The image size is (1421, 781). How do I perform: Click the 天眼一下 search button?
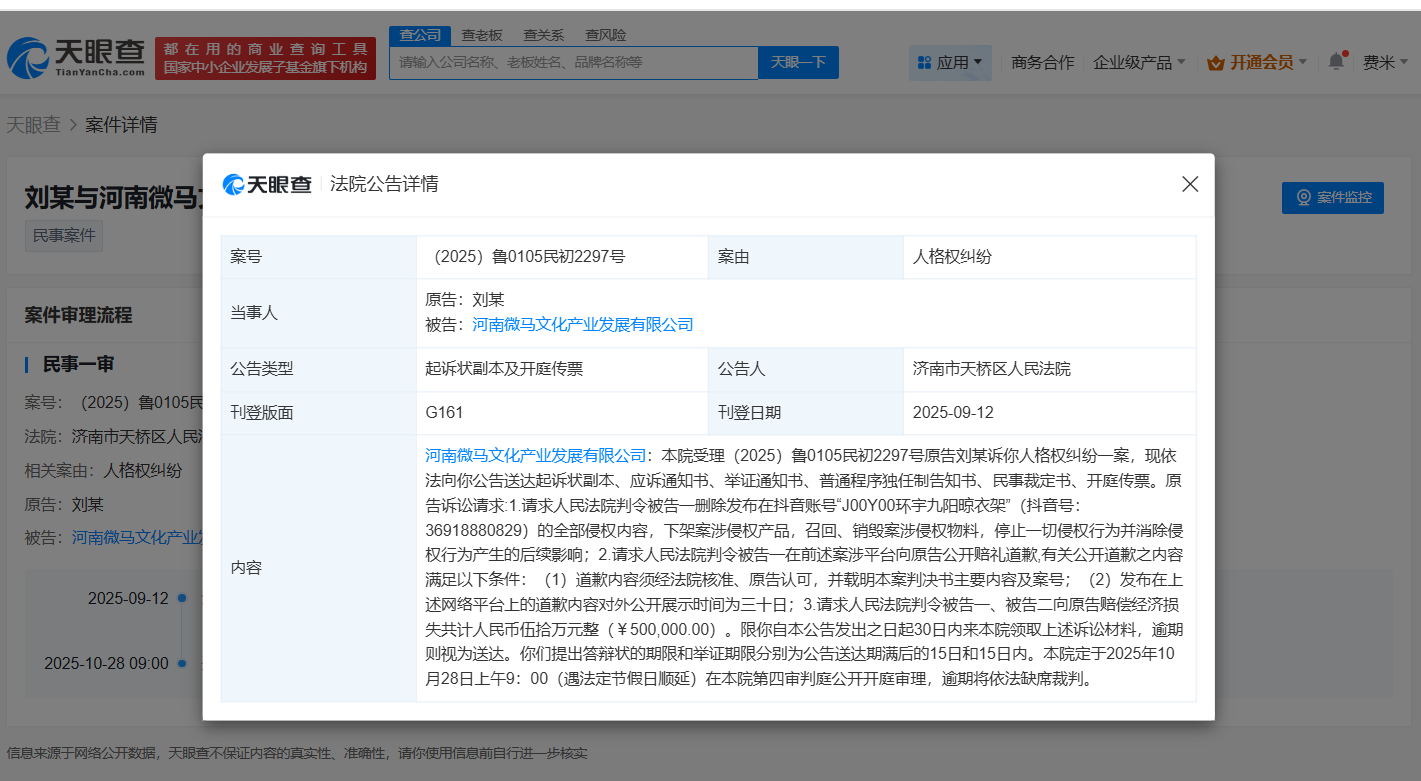tap(798, 62)
